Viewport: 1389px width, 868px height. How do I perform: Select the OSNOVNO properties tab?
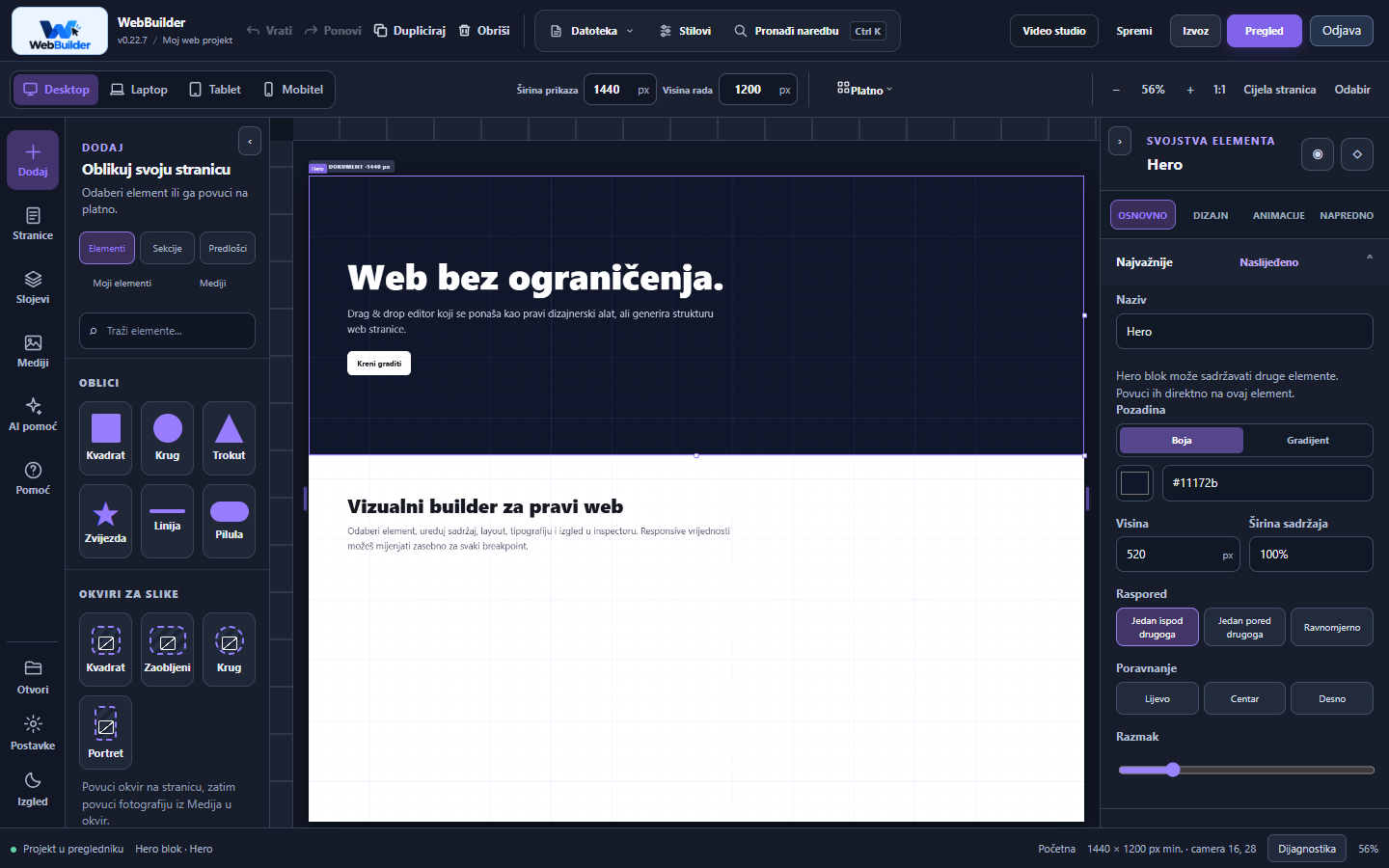point(1143,215)
